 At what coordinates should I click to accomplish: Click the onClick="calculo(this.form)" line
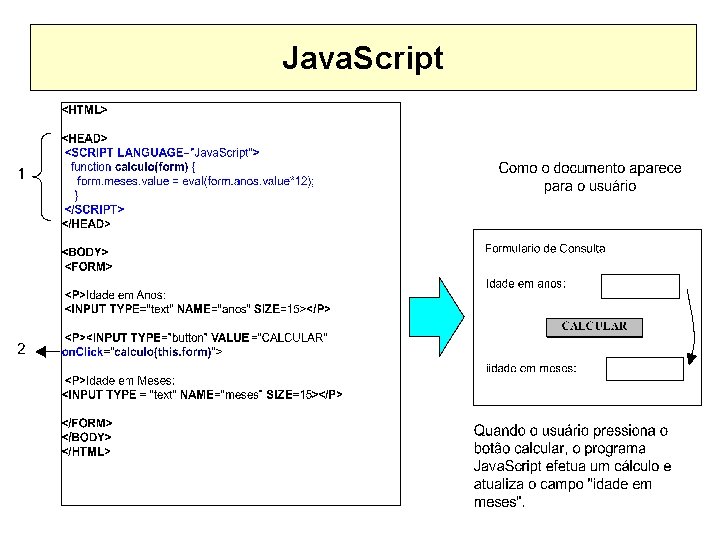pyautogui.click(x=142, y=352)
